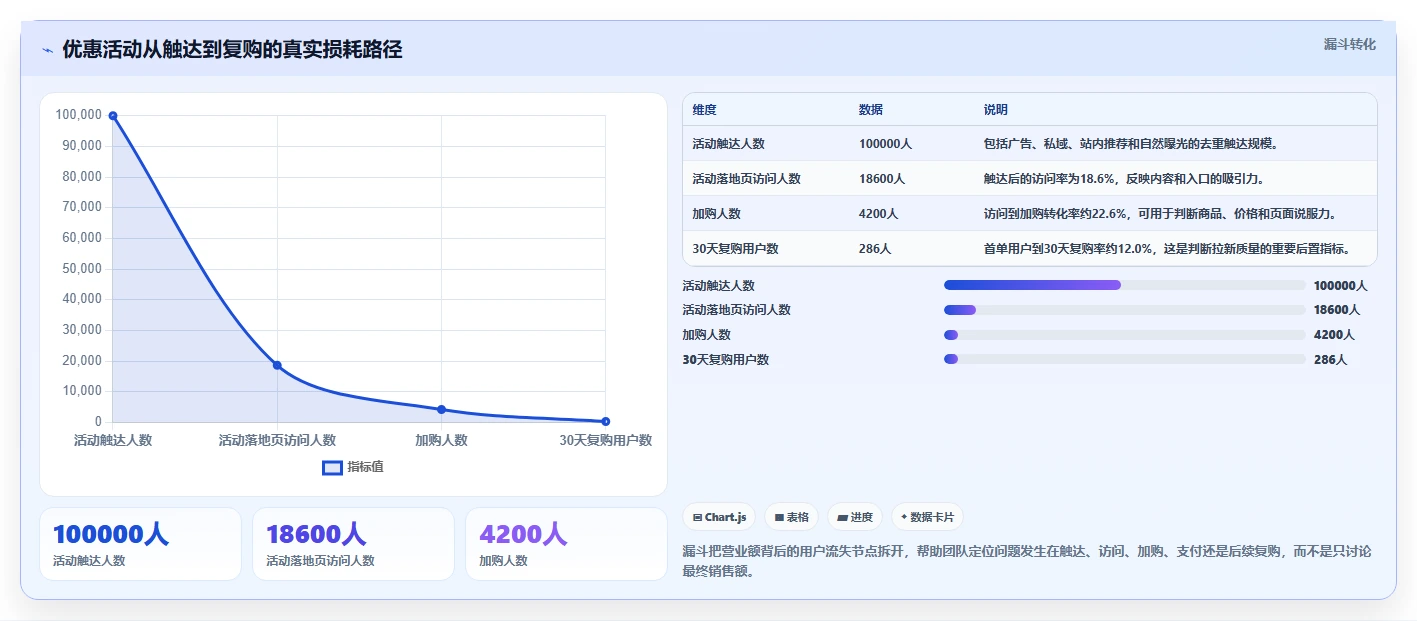The width and height of the screenshot is (1417, 621).
Task: Click table cell 100000人
Action: (885, 144)
